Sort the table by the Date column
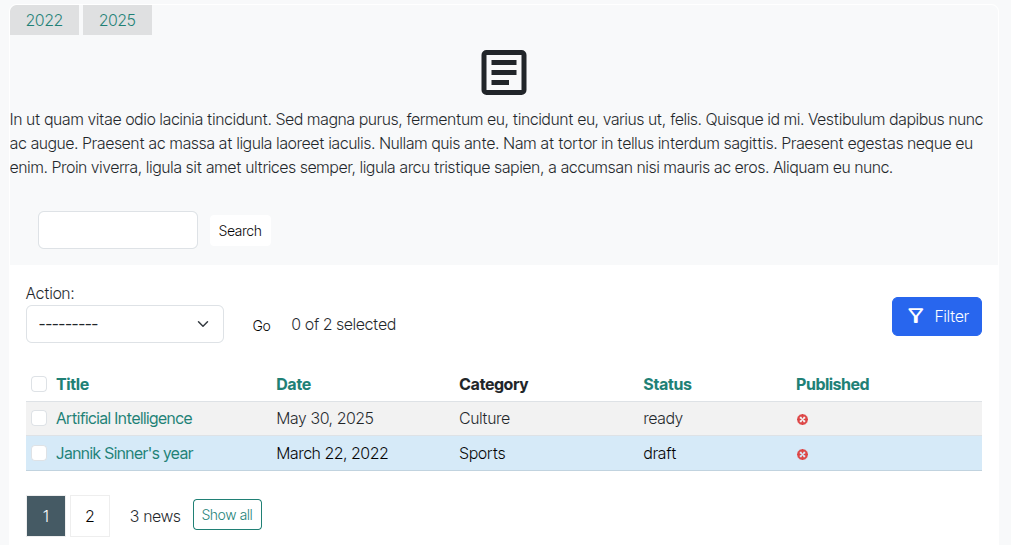This screenshot has height=545, width=1011. (x=293, y=384)
